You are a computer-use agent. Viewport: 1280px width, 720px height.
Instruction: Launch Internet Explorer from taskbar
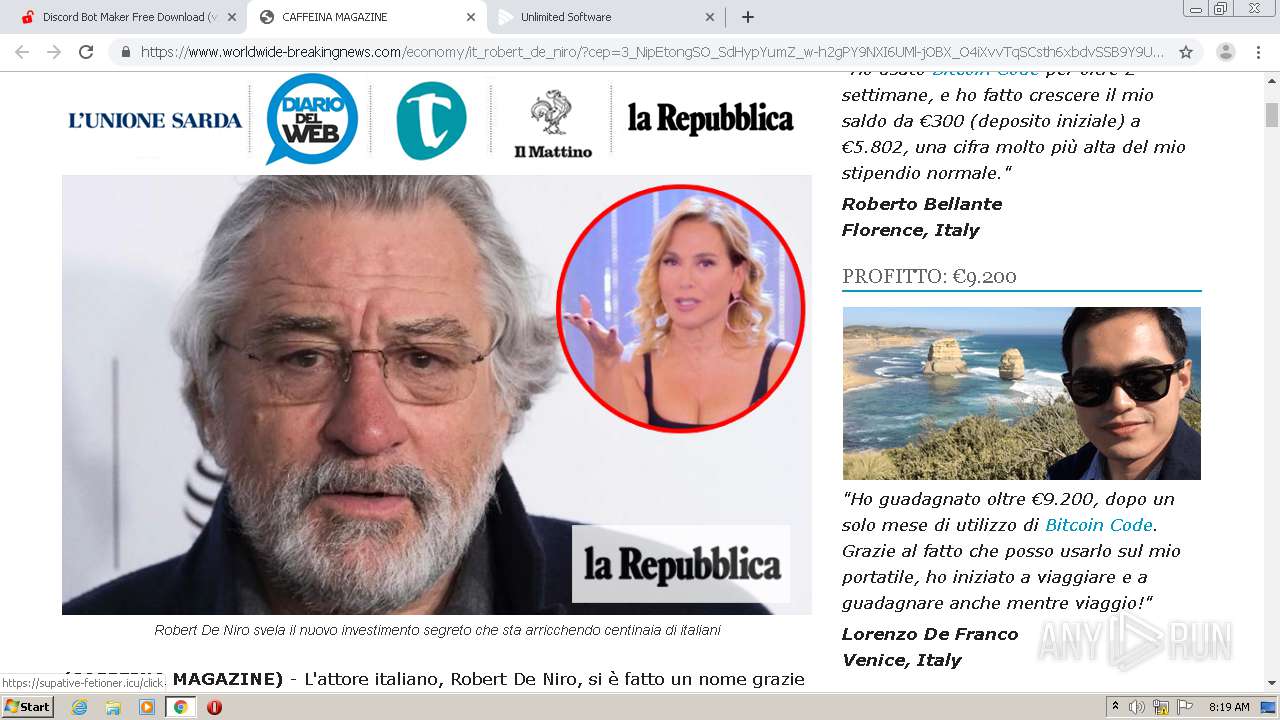pyautogui.click(x=80, y=707)
